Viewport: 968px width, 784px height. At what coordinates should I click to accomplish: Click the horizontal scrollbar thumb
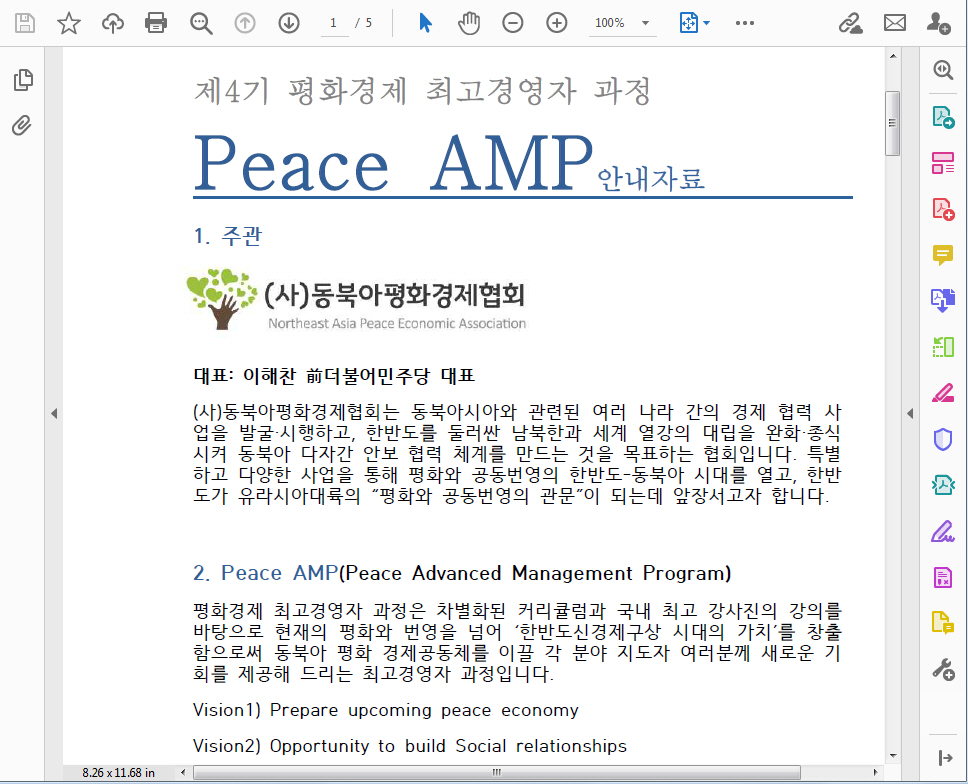coord(495,772)
